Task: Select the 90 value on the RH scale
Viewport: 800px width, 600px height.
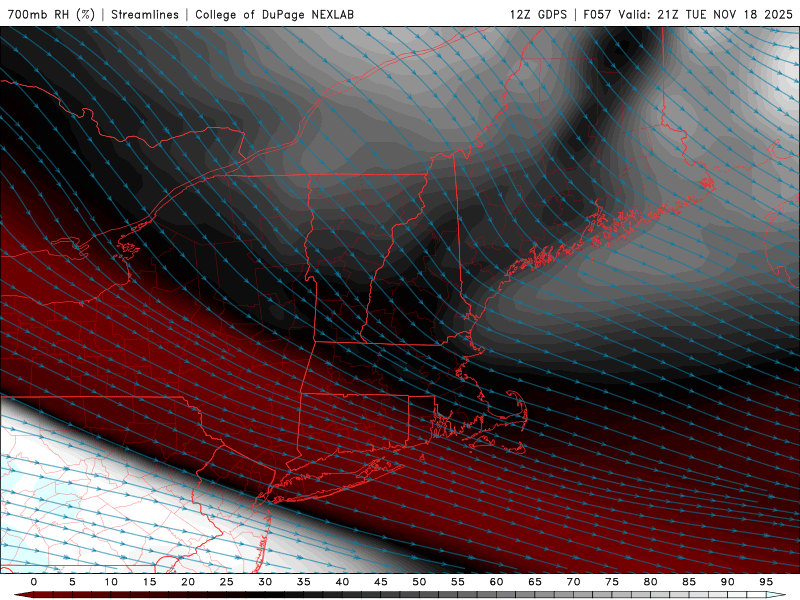Action: point(727,582)
